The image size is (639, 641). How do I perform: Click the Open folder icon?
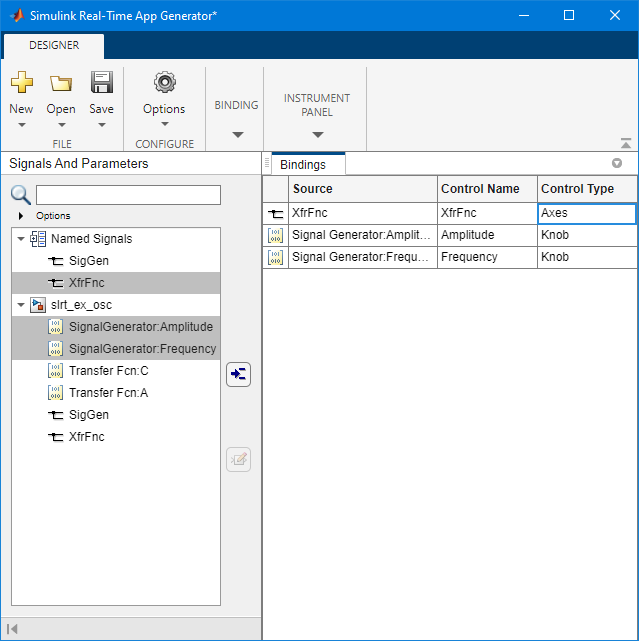point(61,83)
